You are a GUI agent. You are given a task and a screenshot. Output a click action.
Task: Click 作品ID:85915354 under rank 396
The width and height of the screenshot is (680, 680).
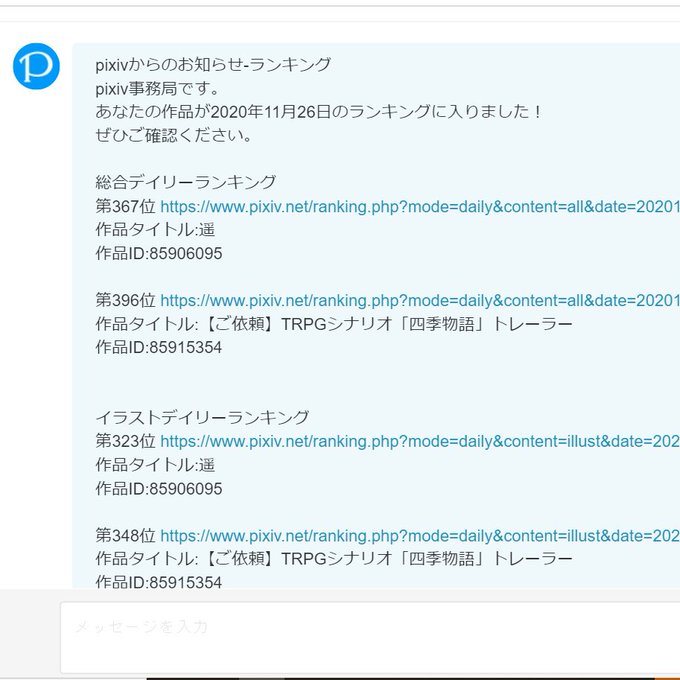[159, 348]
